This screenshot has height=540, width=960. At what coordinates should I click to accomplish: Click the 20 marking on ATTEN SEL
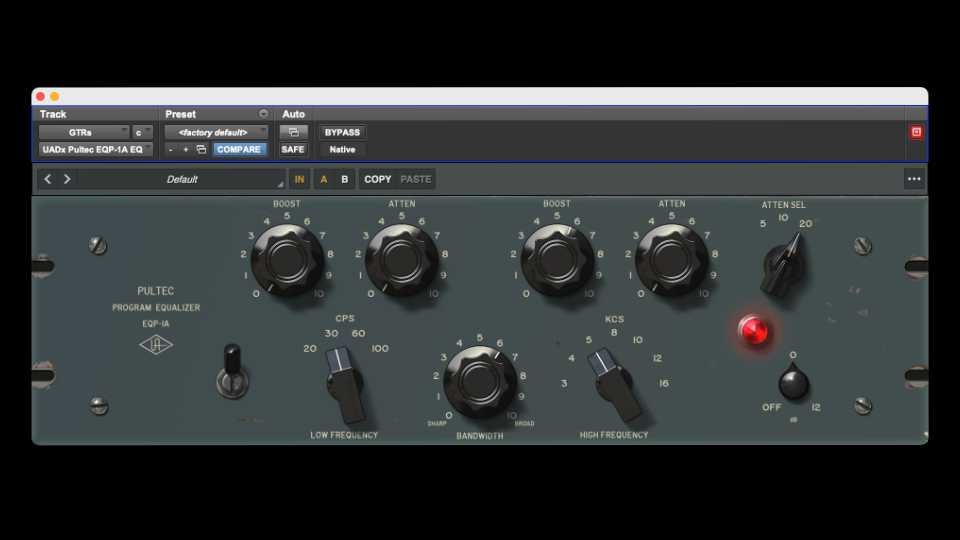[x=806, y=224]
